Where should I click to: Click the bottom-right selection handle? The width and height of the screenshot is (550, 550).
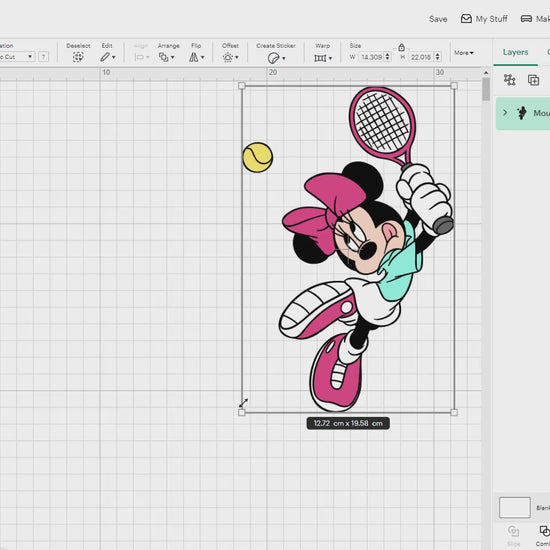454,412
